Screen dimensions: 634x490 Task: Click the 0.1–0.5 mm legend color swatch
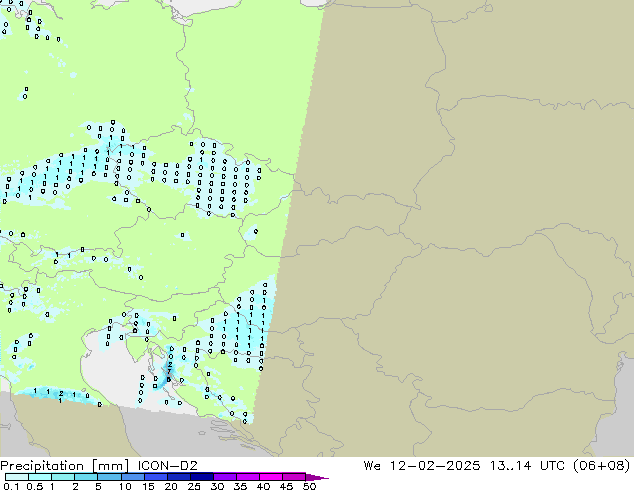pyautogui.click(x=17, y=477)
